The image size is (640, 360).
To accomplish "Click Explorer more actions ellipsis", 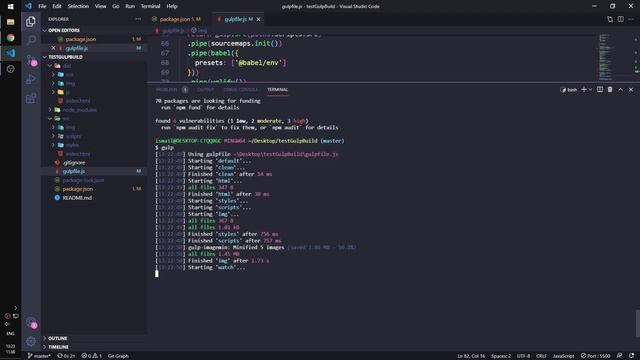I will (138, 19).
